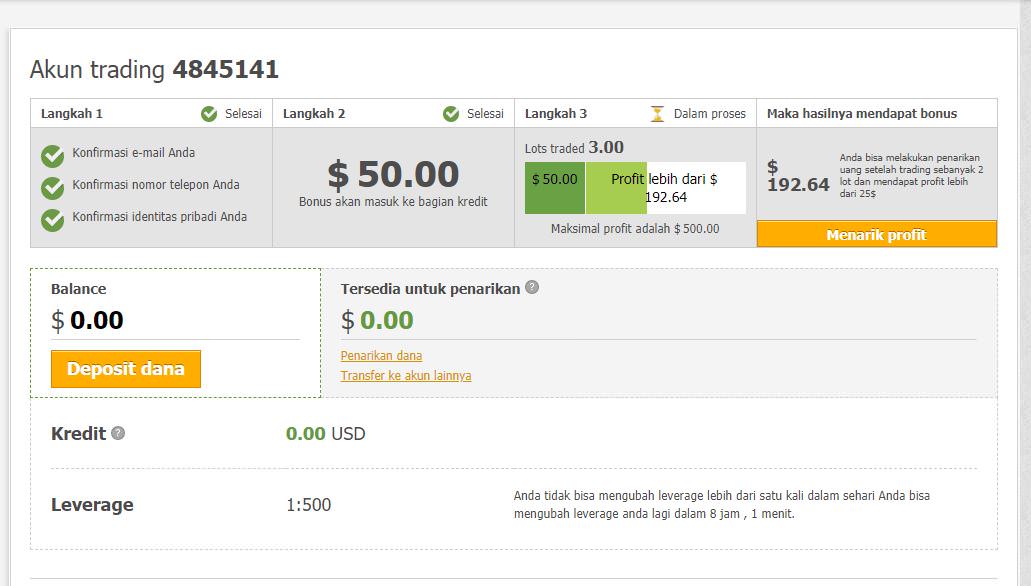The image size is (1031, 586).
Task: Open help icon next to Tersedia untuk penarikan
Action: pyautogui.click(x=533, y=288)
